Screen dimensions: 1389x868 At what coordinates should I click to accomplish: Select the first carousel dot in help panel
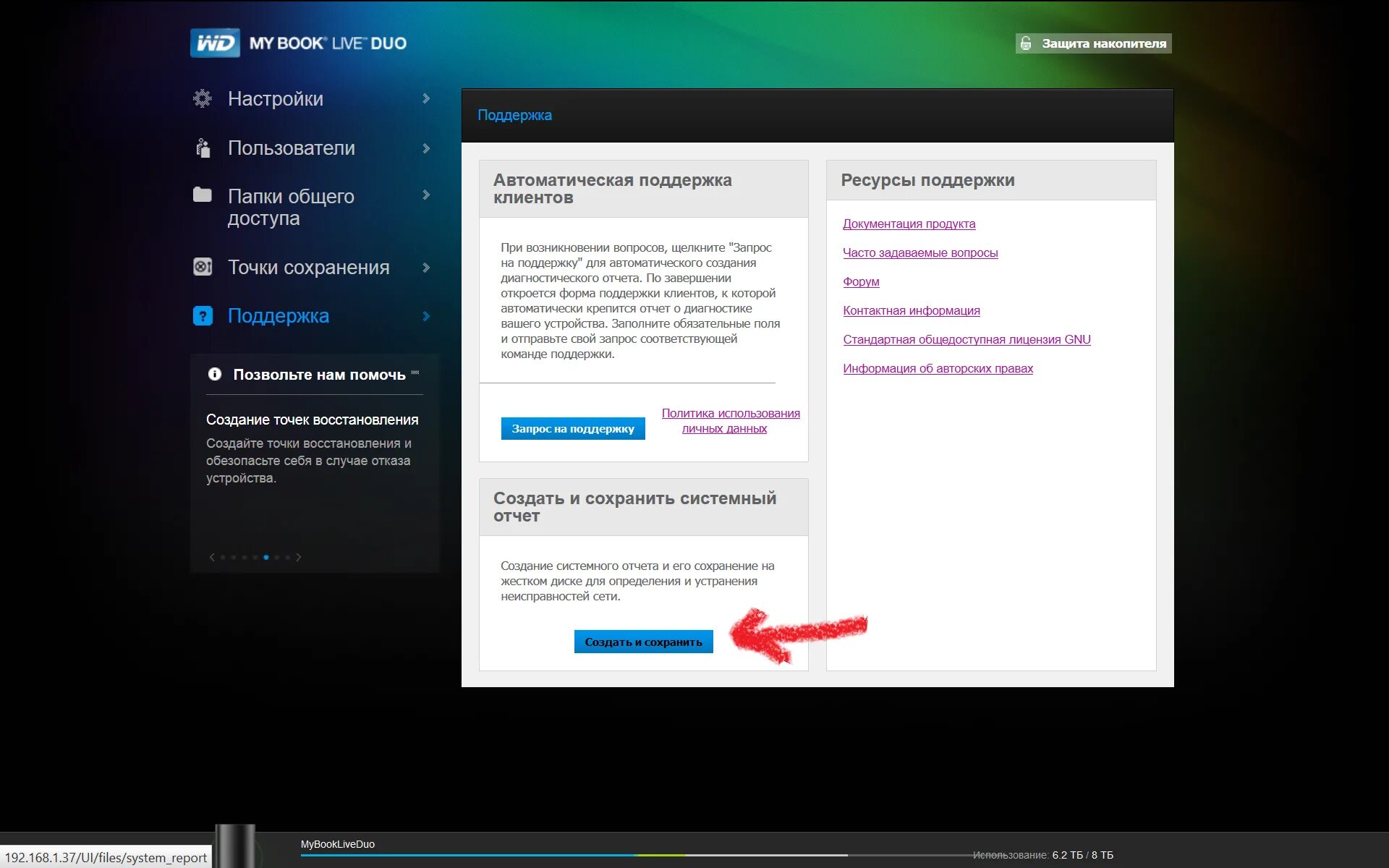pyautogui.click(x=223, y=557)
